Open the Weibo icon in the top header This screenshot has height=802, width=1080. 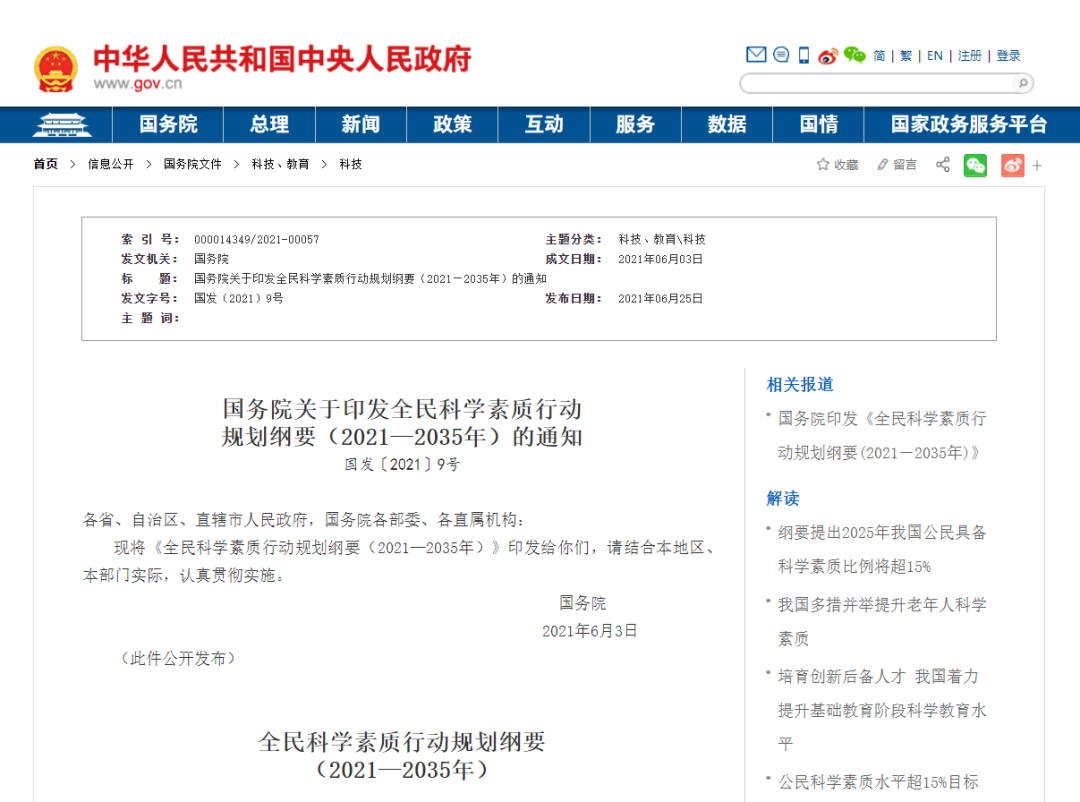click(x=829, y=56)
